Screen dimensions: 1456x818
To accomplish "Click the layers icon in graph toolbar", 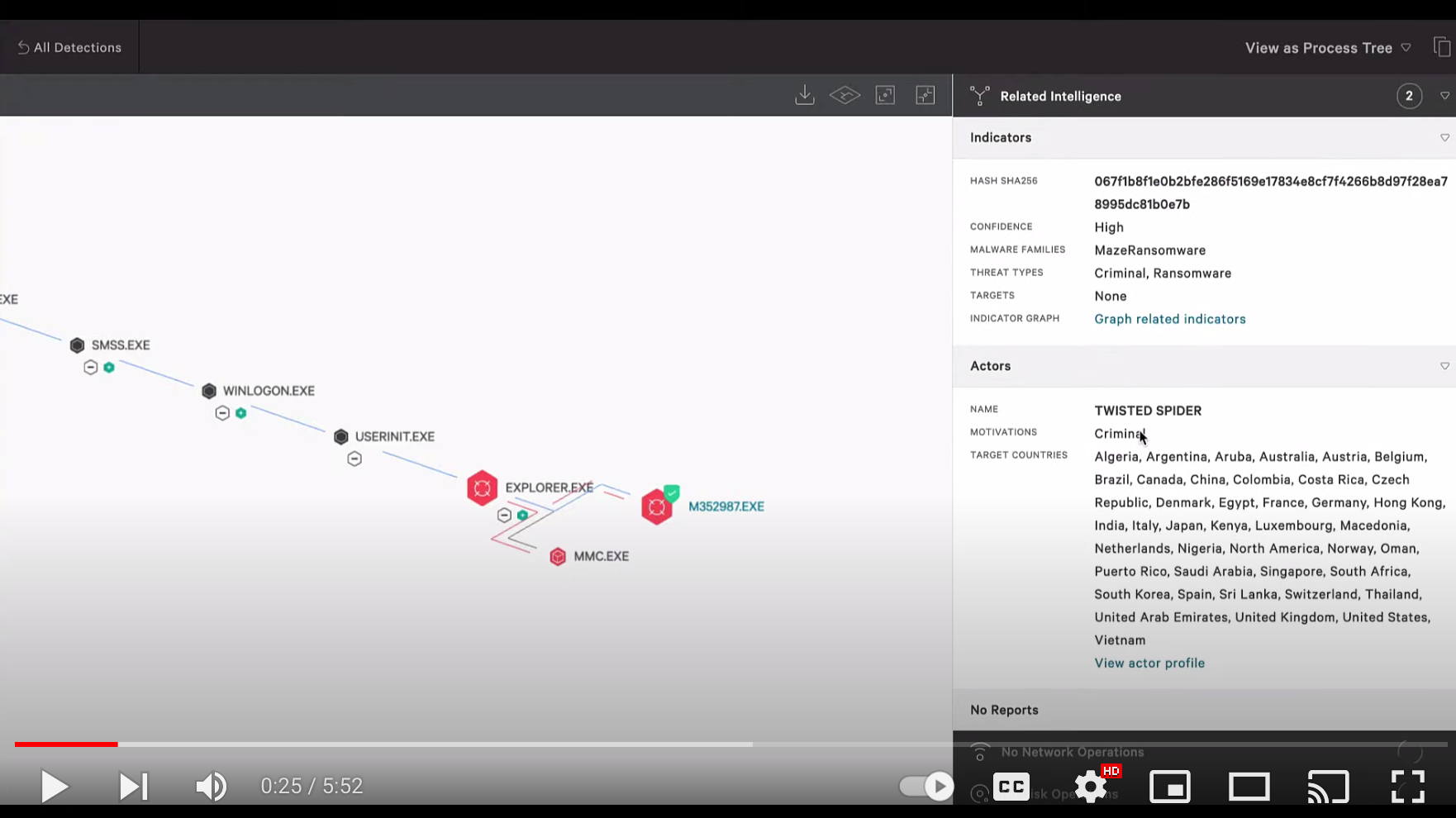I will [845, 96].
